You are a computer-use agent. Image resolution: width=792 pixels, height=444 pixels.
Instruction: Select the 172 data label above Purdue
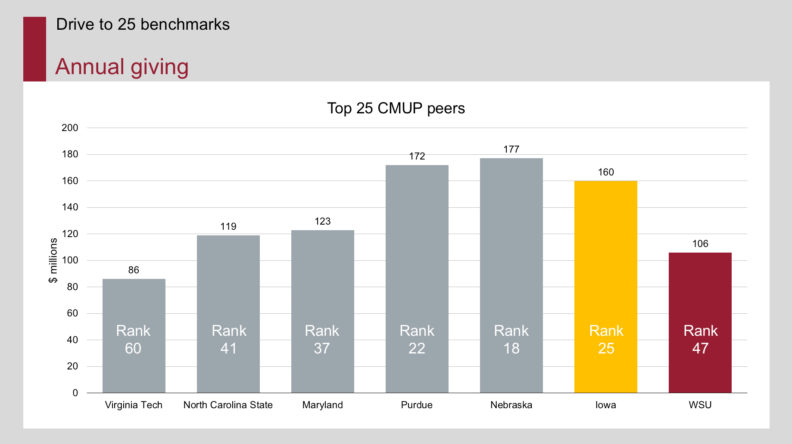pos(417,156)
